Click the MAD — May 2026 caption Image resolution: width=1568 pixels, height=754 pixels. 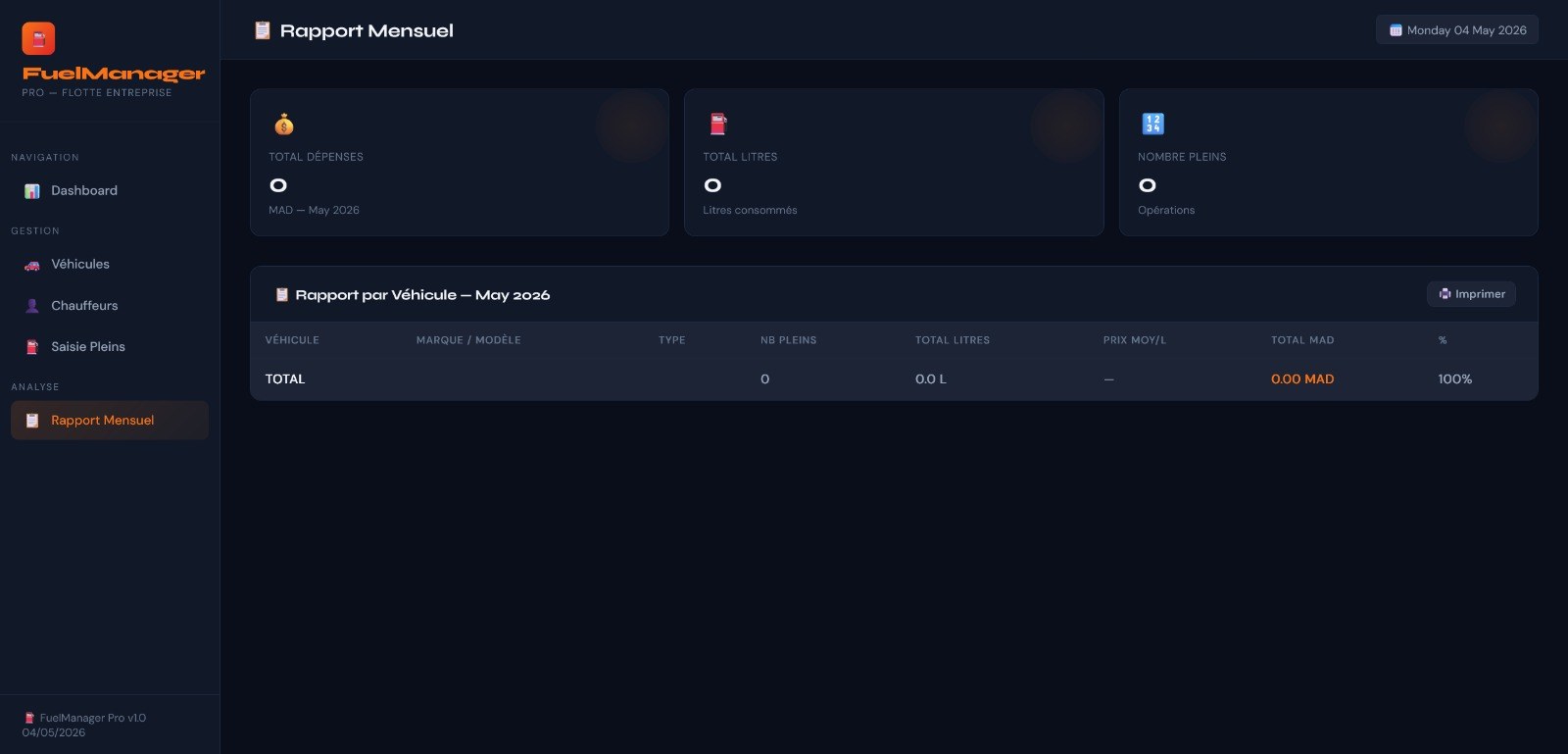314,211
